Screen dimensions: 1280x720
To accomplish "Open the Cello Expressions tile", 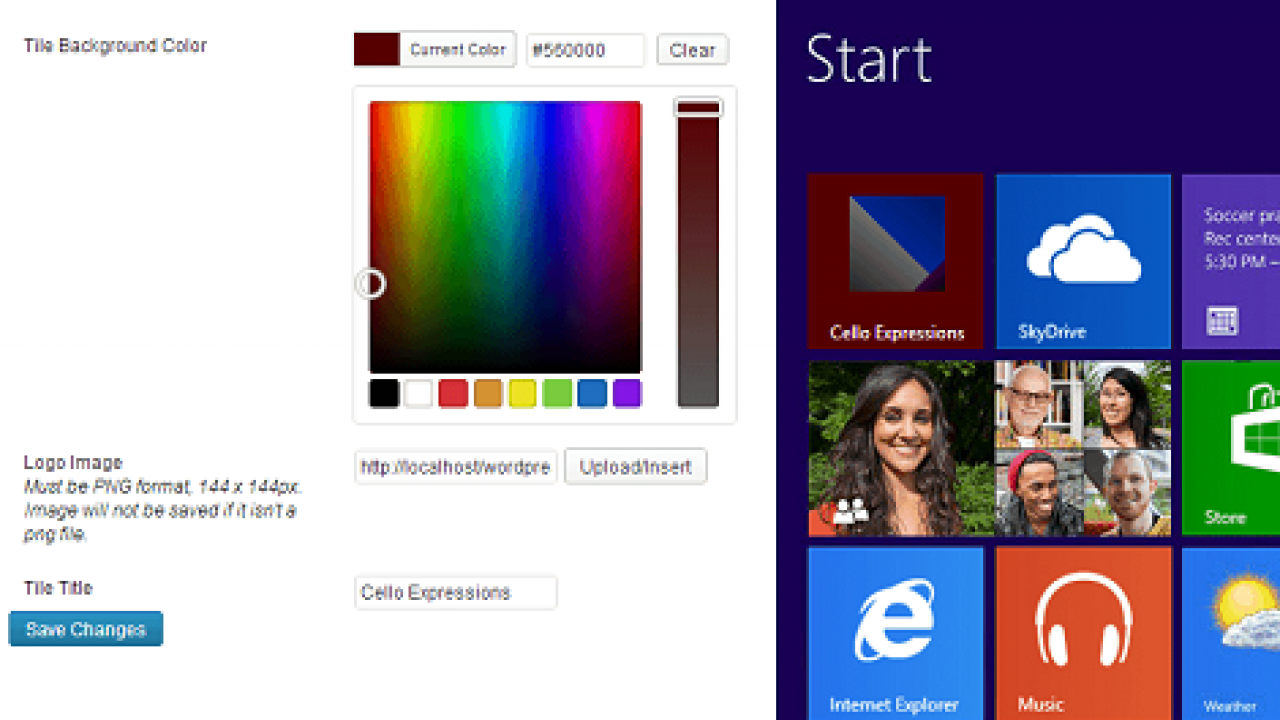I will coord(895,261).
